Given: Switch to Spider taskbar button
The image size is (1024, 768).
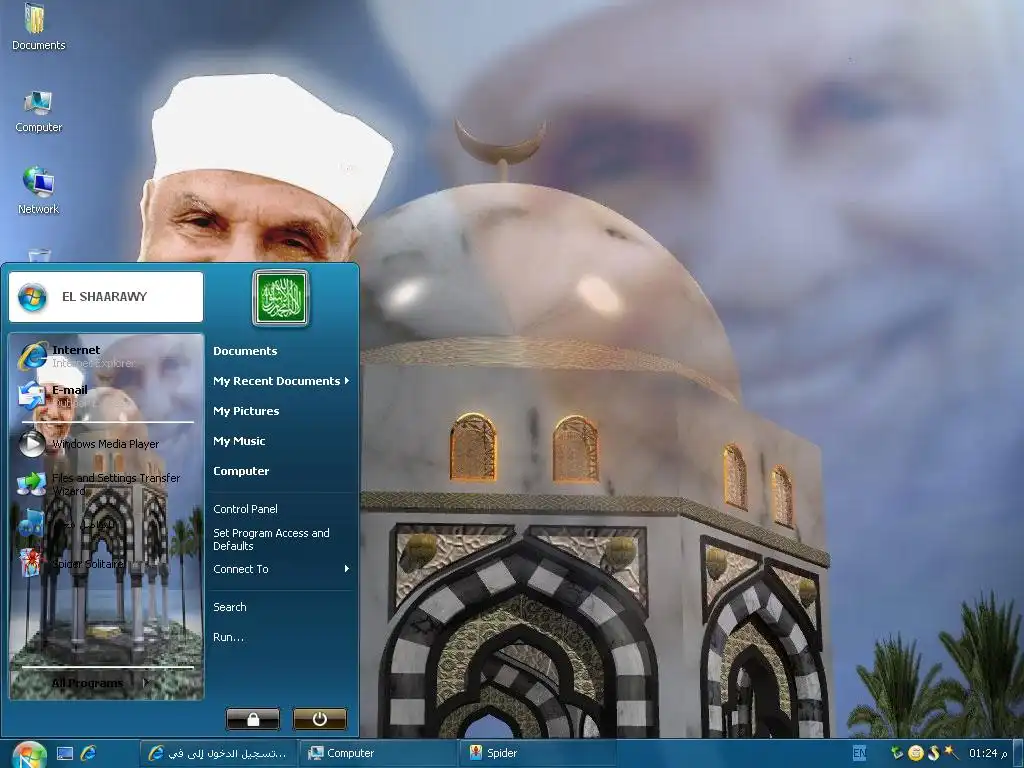Looking at the screenshot, I should (x=537, y=753).
